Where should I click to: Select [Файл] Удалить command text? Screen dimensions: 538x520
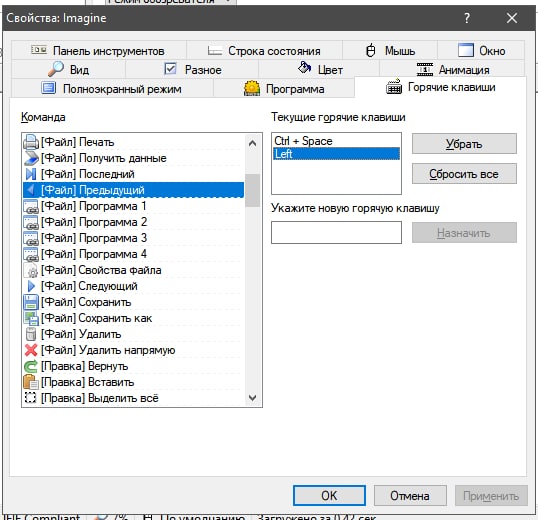[81, 334]
